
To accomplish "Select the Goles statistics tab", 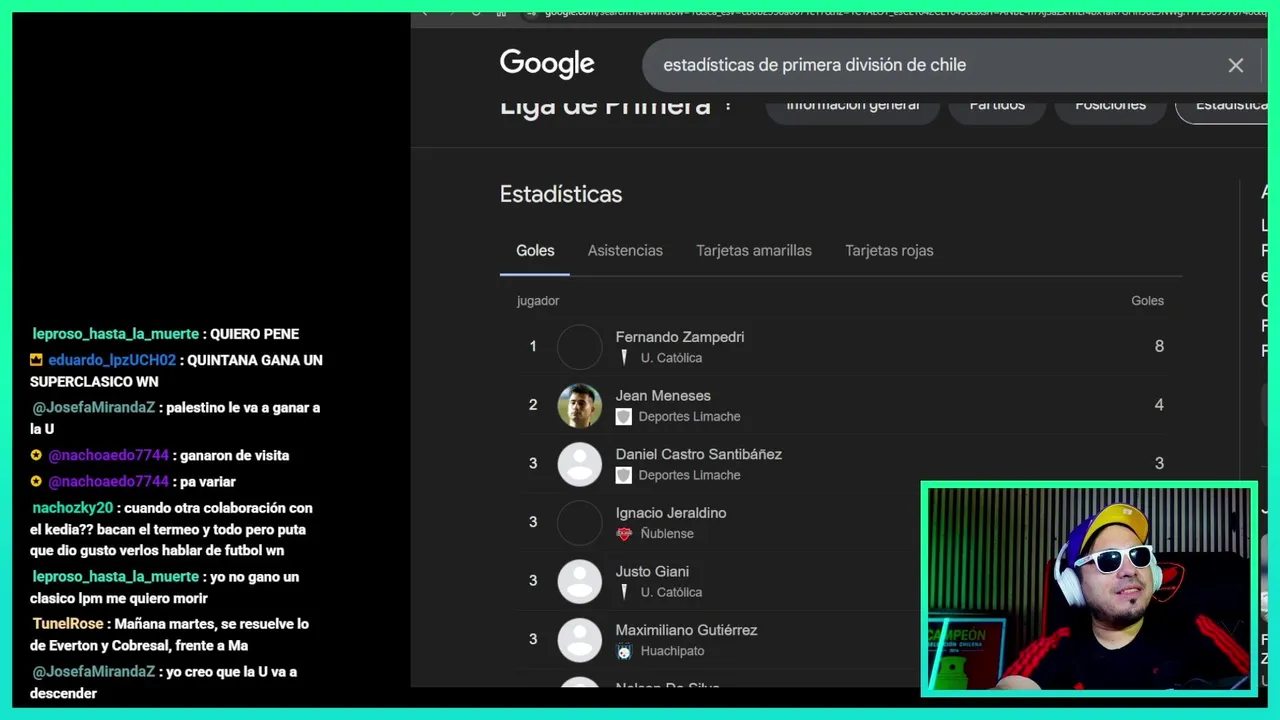I will point(535,250).
